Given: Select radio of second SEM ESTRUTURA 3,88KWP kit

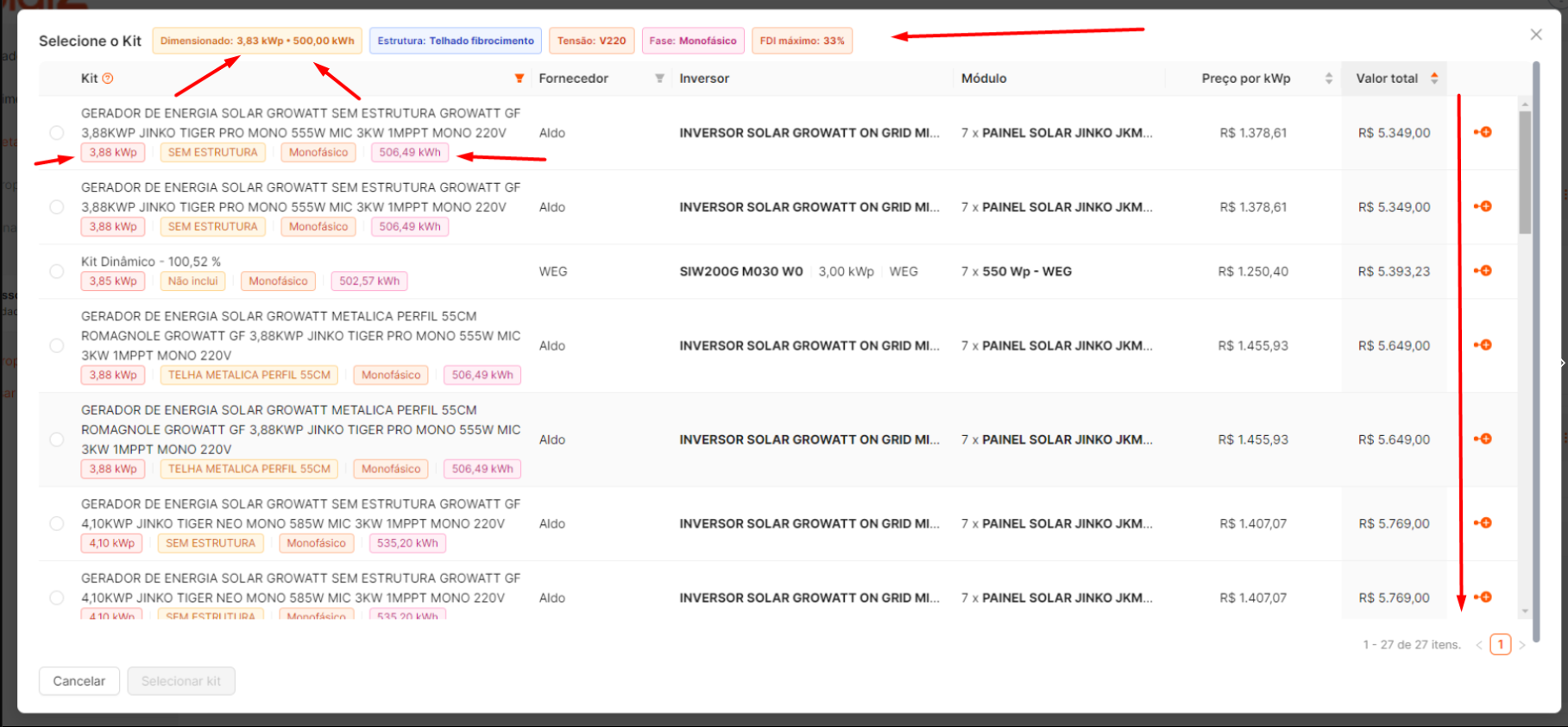Looking at the screenshot, I should (x=57, y=207).
